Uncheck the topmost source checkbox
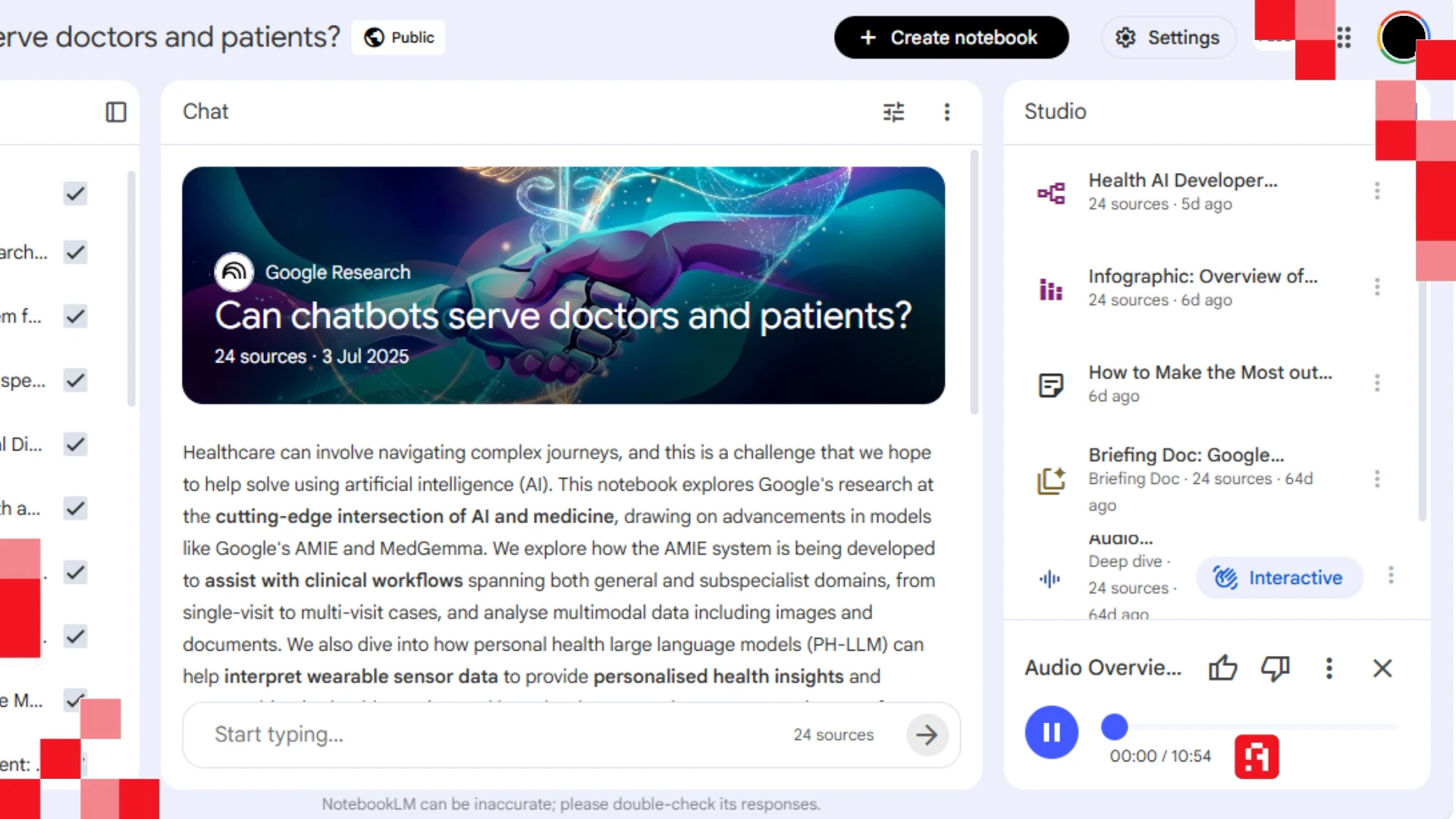Viewport: 1456px width, 819px height. 75,193
